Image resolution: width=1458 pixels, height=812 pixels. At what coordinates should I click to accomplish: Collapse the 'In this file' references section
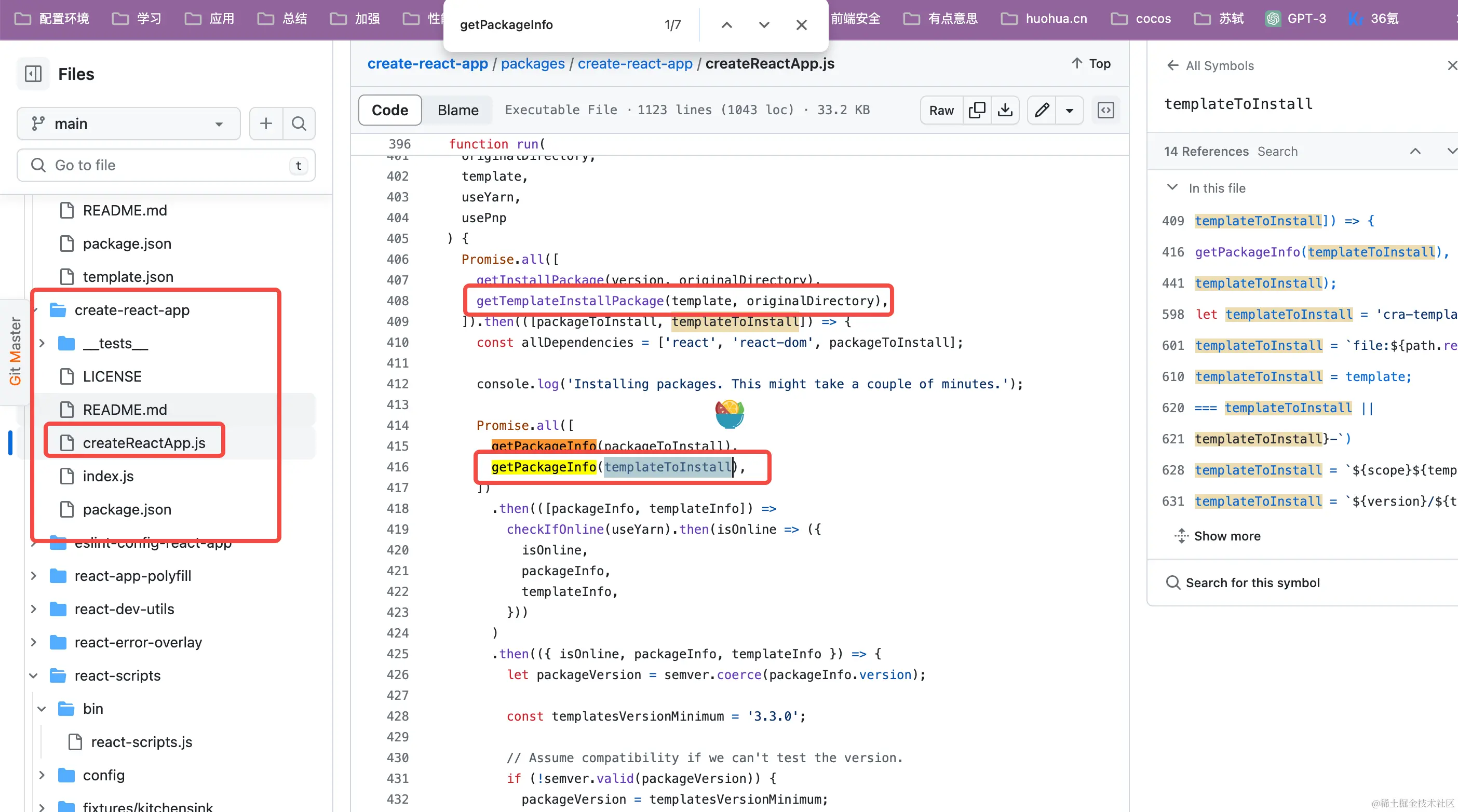coord(1172,187)
